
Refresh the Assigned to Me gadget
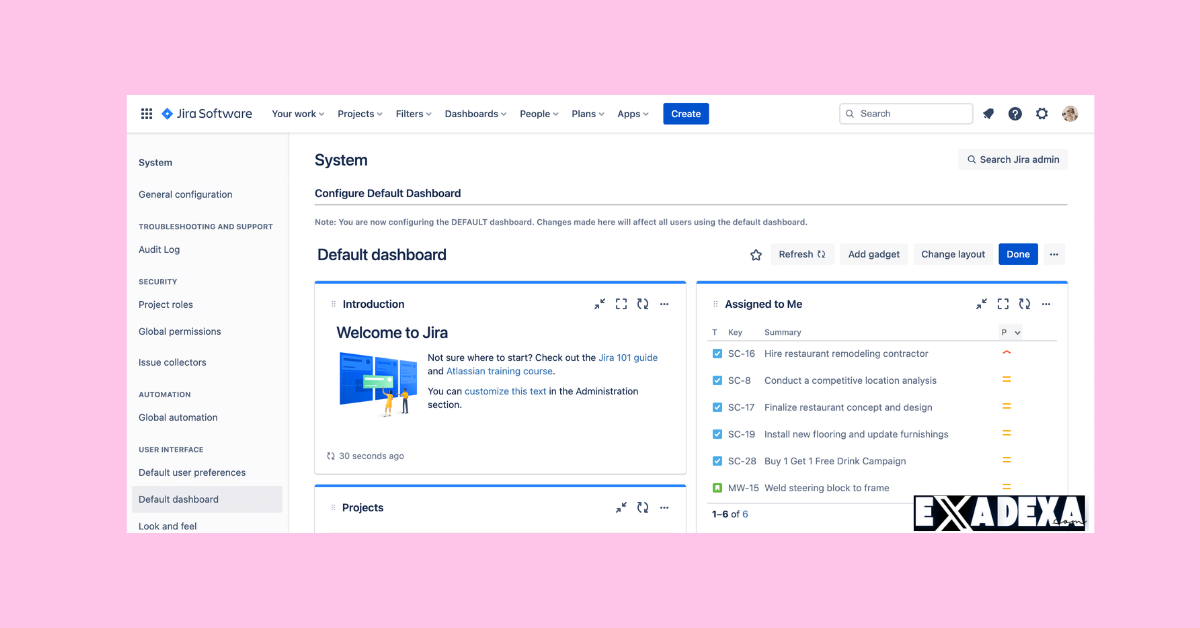[x=1024, y=303]
